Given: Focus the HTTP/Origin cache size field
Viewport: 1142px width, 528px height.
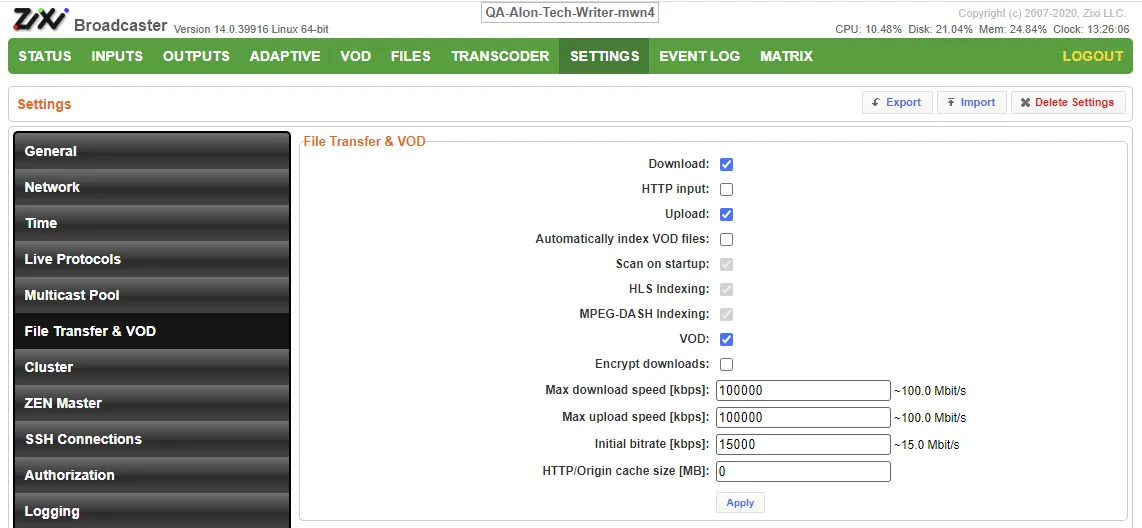Looking at the screenshot, I should [803, 471].
